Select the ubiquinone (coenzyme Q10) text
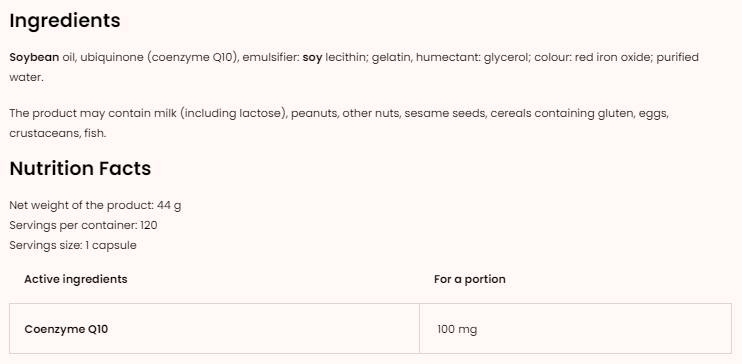742x364 pixels. [159, 58]
